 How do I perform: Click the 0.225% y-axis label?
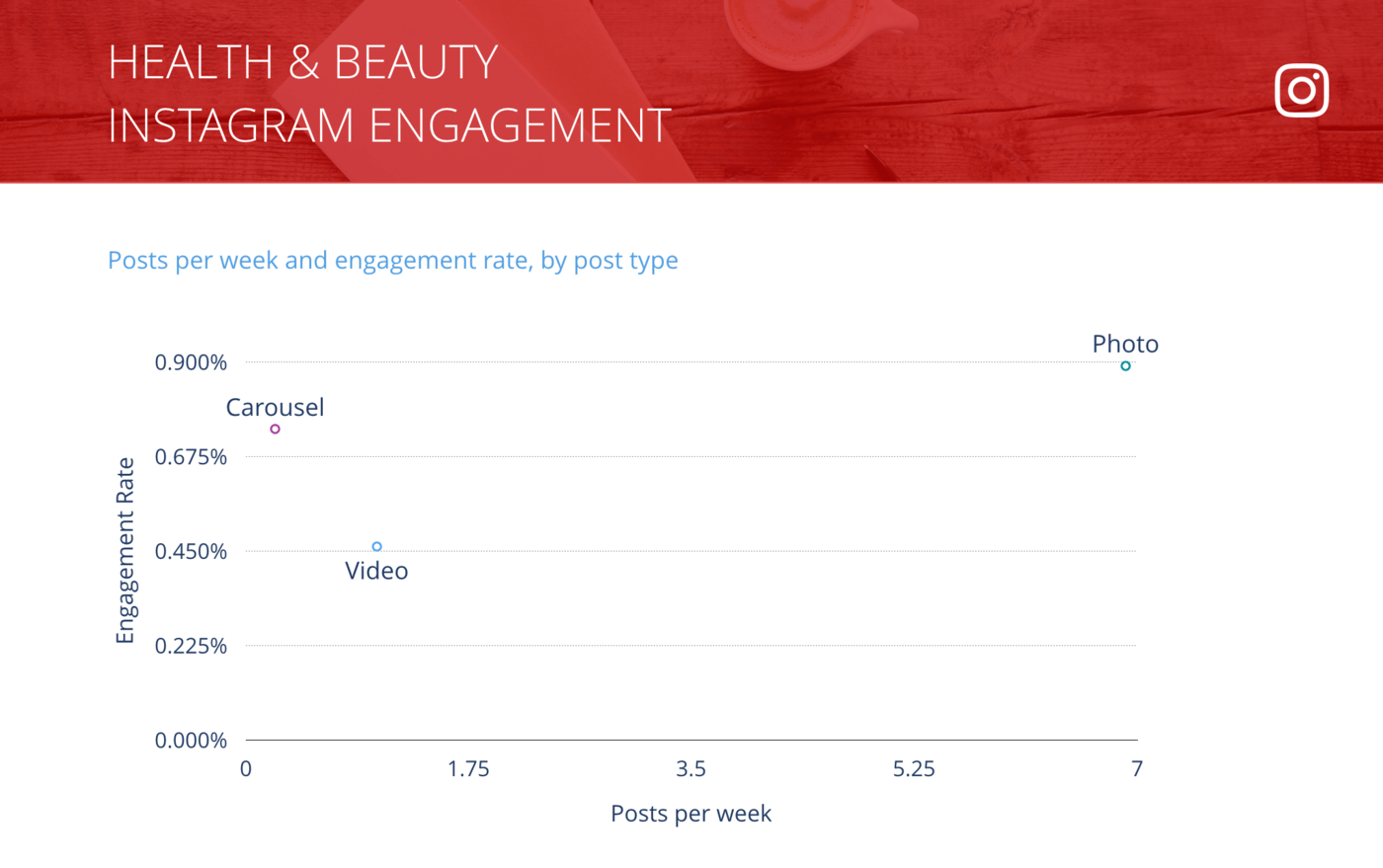191,646
